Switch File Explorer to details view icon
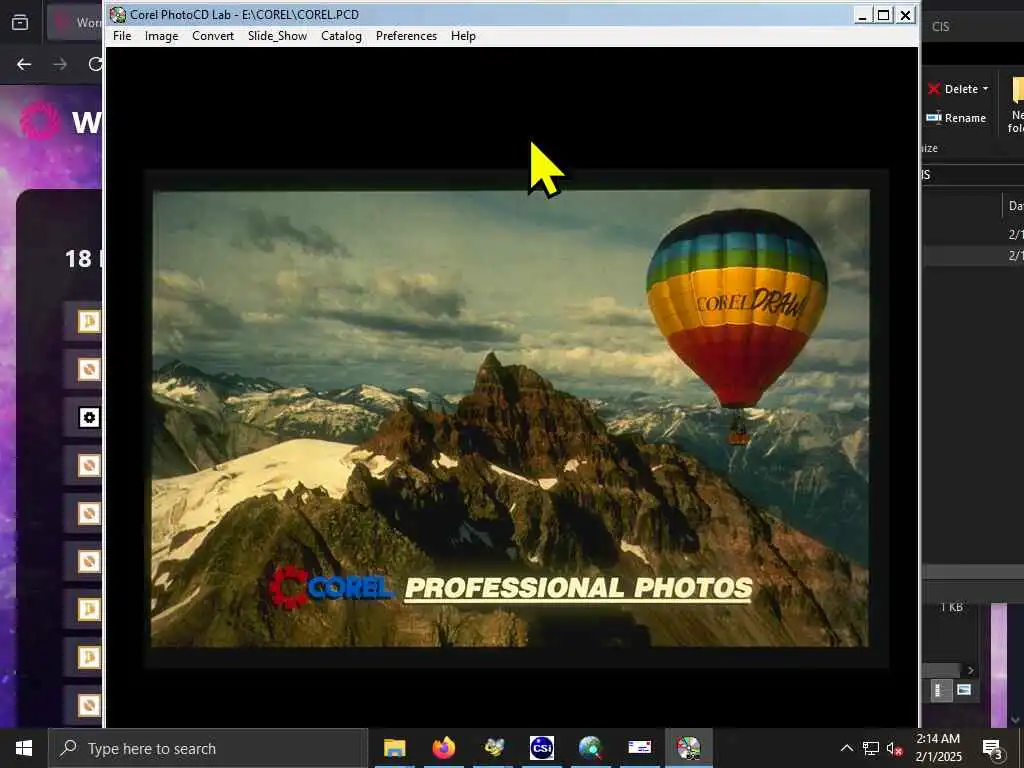Screen dimensions: 1024x768 (x=939, y=690)
